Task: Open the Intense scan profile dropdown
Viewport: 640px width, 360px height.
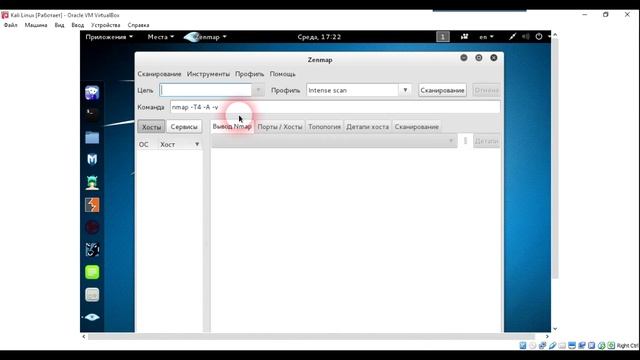Action: click(405, 90)
